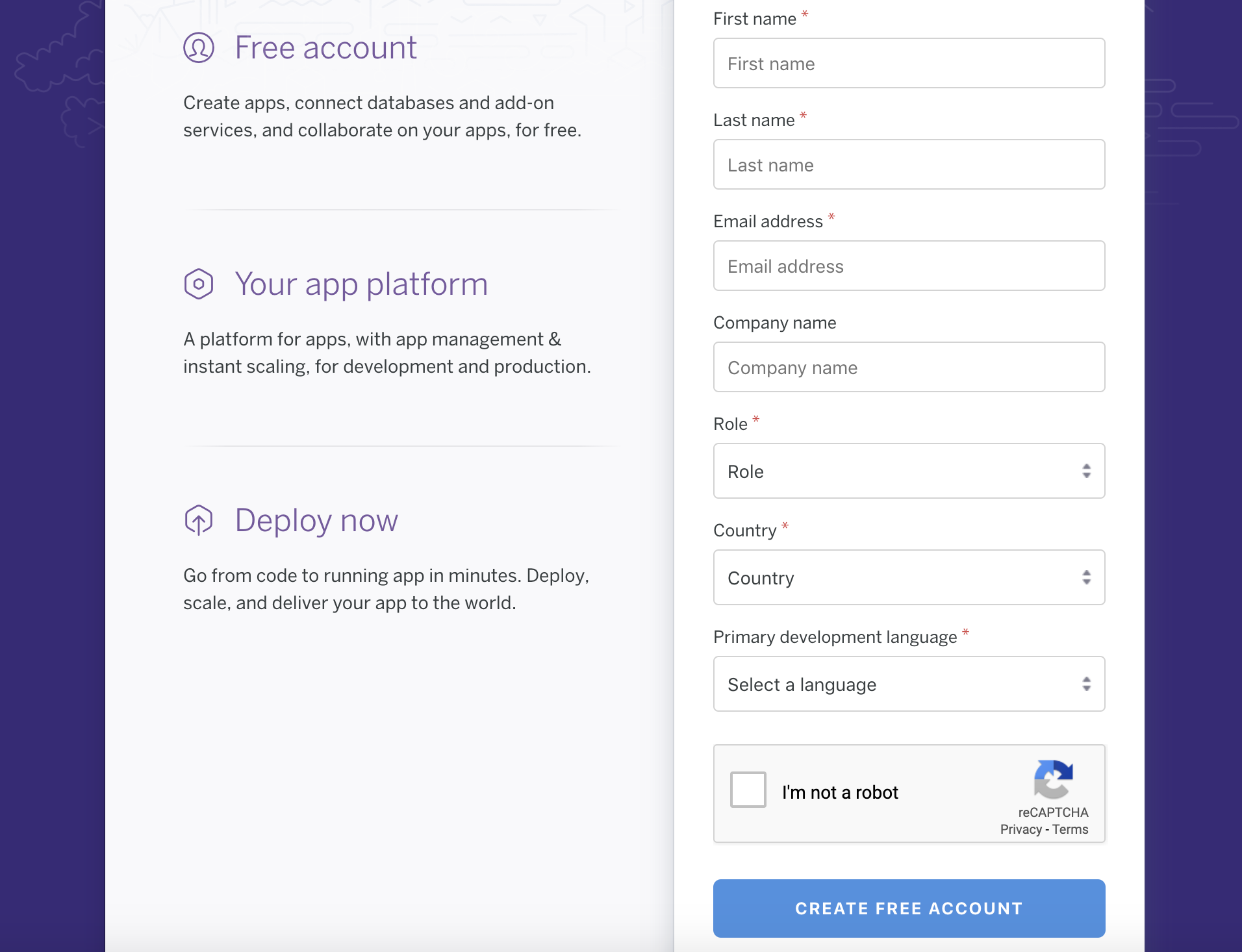Open the Select a language dropdown
Viewport: 1242px width, 952px height.
(x=909, y=684)
